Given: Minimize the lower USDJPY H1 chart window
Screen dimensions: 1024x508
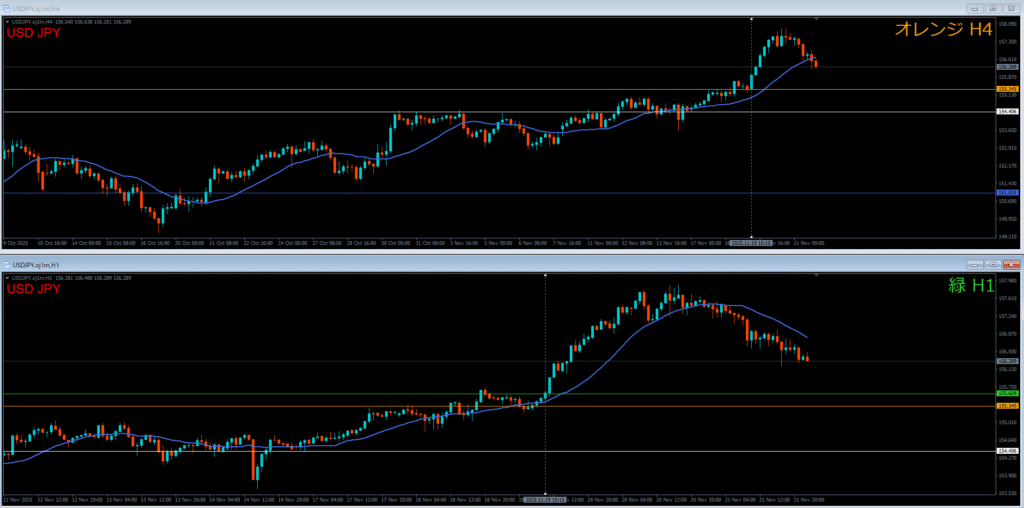Looking at the screenshot, I should (x=975, y=264).
